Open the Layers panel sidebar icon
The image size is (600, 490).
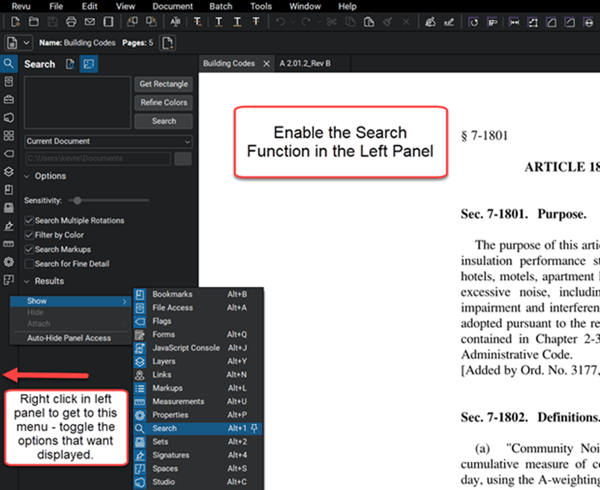(x=9, y=172)
